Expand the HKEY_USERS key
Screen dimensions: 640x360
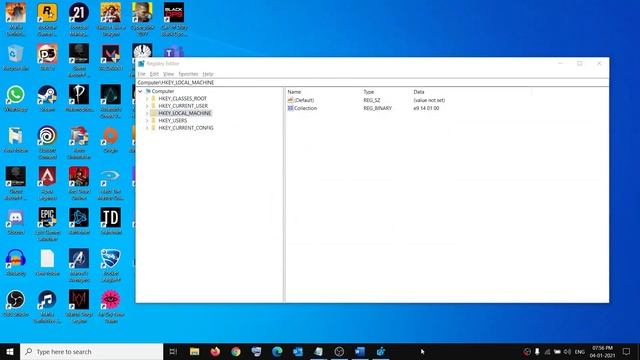pos(147,121)
